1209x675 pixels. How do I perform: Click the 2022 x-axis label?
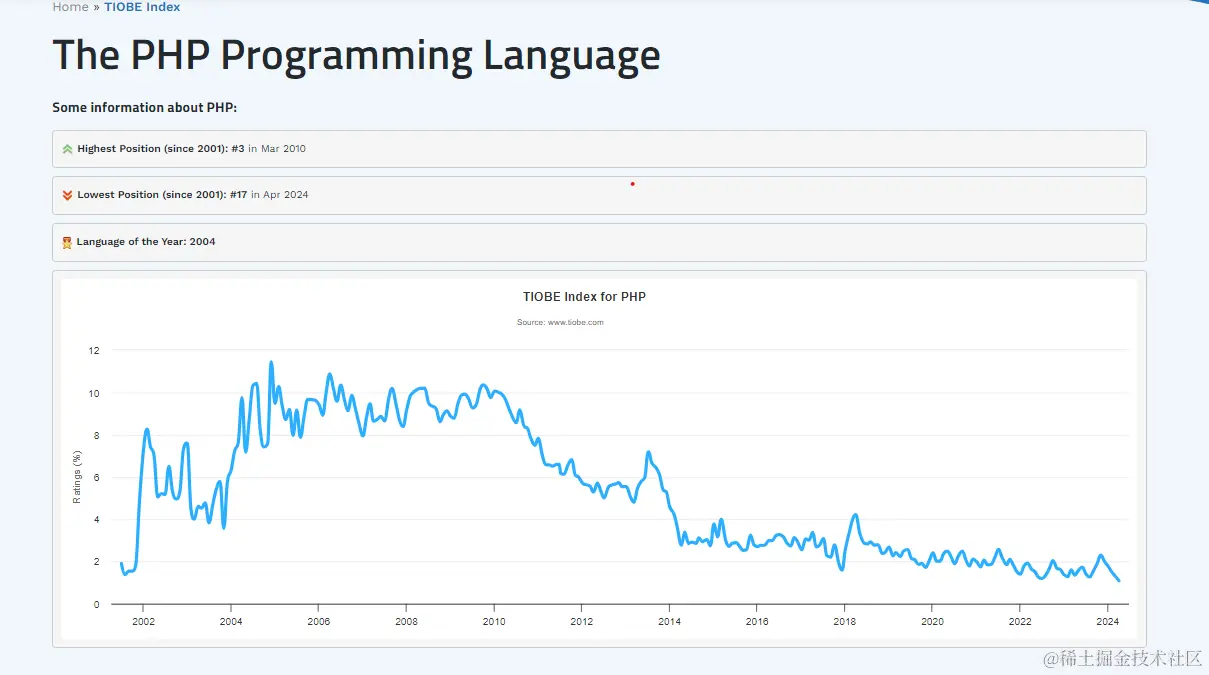coord(1019,621)
